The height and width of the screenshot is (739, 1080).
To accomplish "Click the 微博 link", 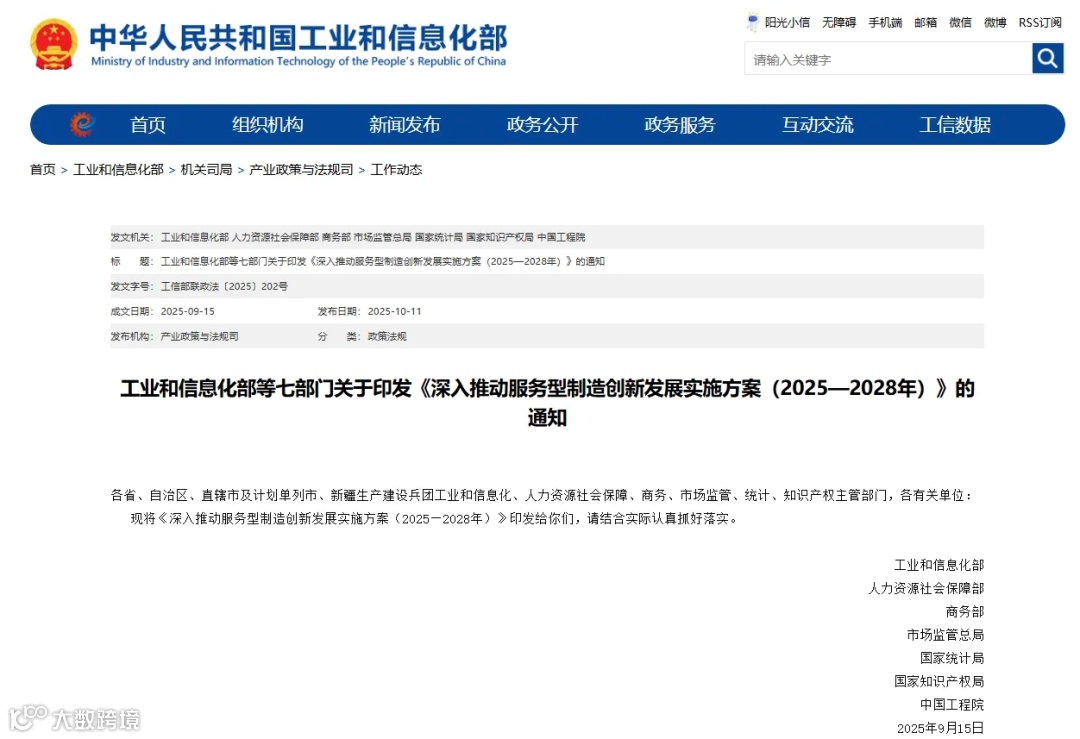I will 995,23.
